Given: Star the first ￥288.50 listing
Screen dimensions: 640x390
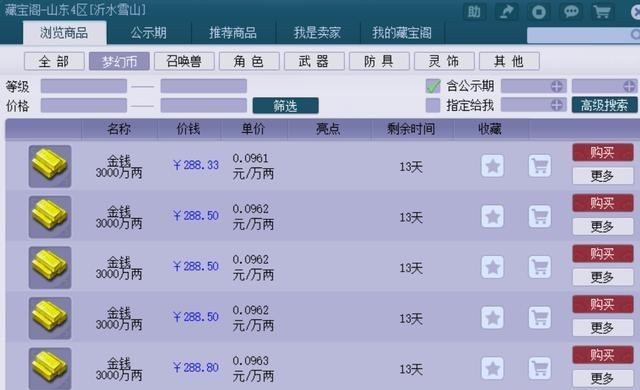Looking at the screenshot, I should click(493, 217).
